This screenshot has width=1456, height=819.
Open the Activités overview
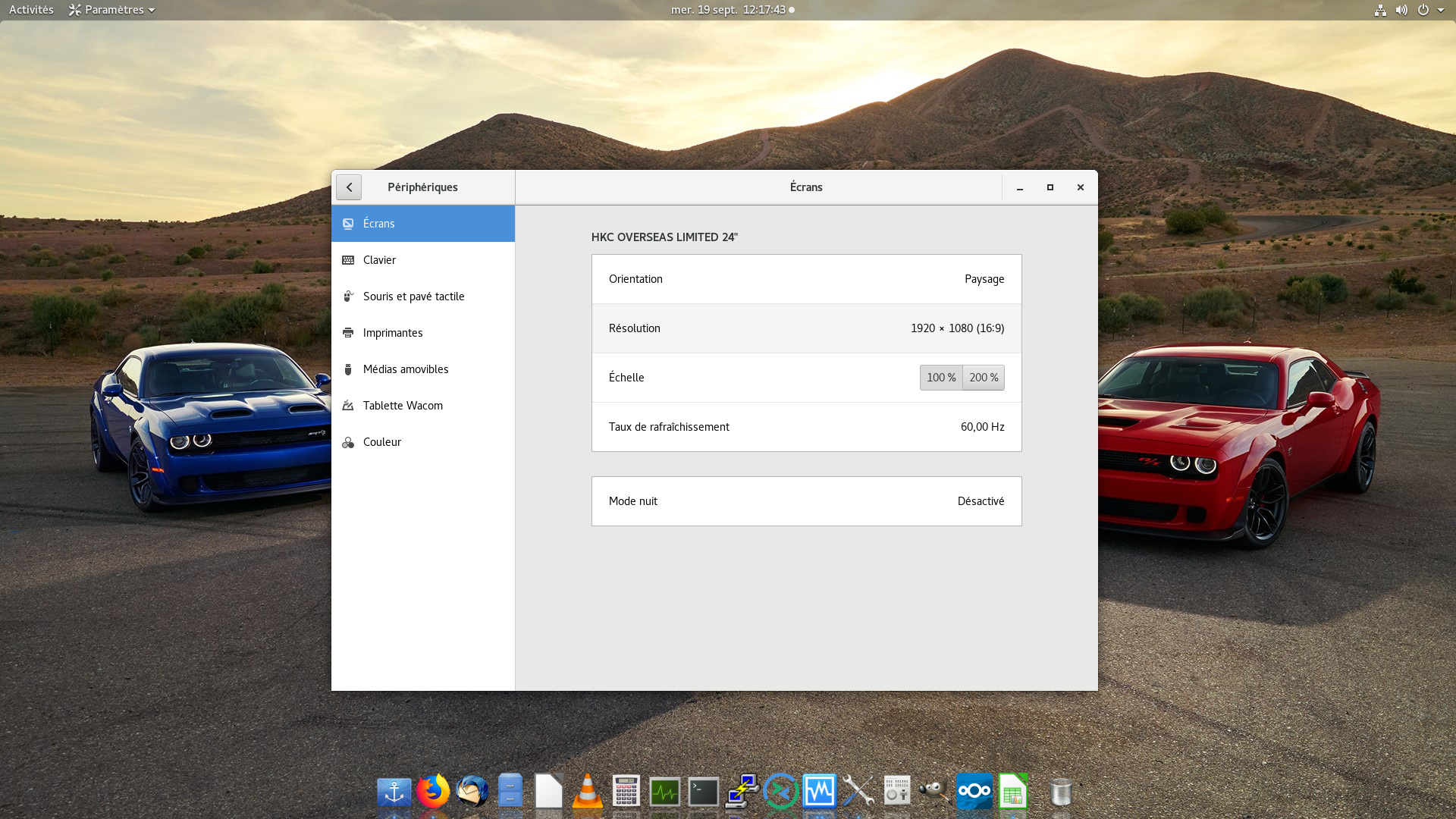pyautogui.click(x=31, y=10)
